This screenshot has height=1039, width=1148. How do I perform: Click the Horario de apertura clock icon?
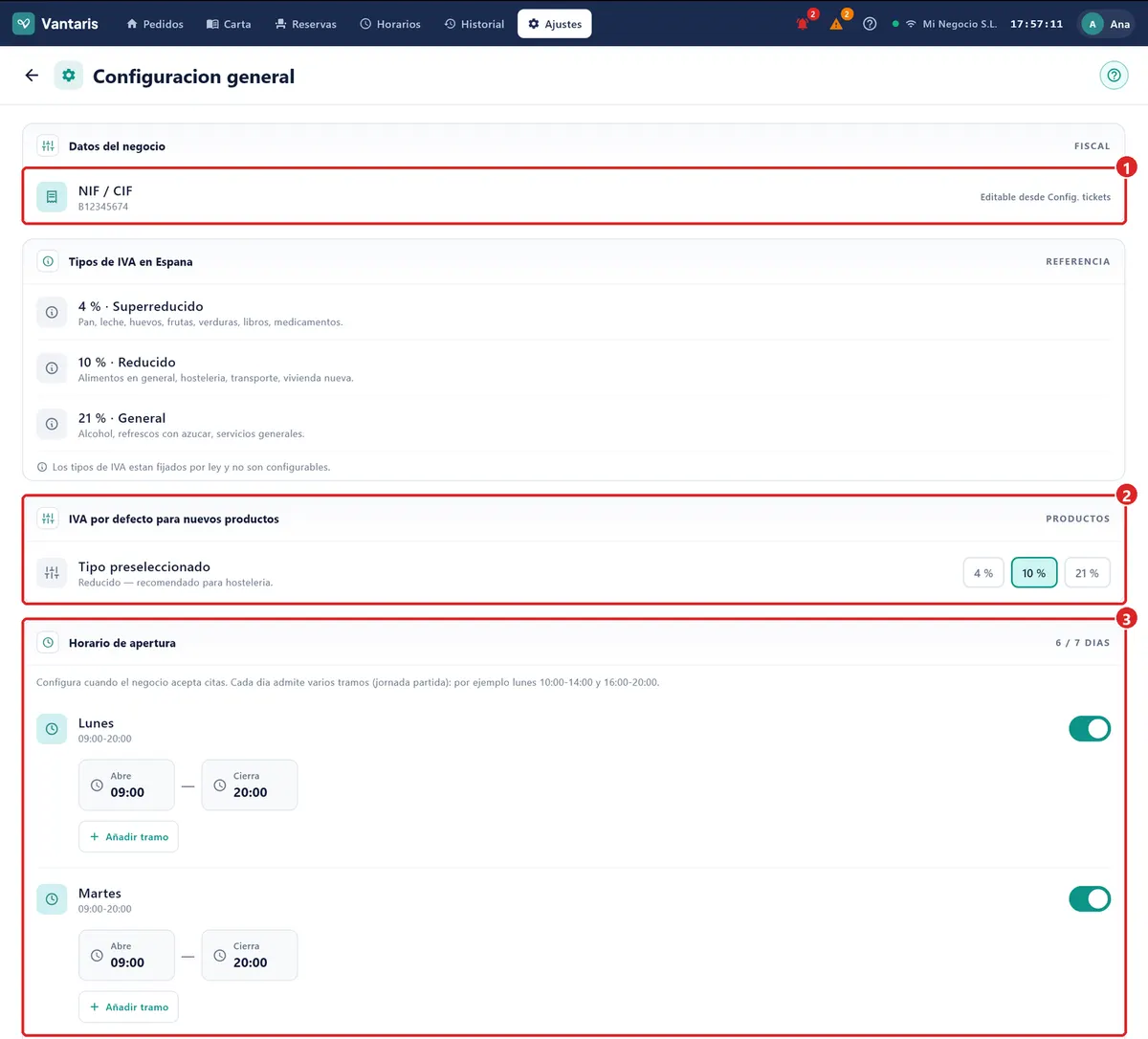(x=48, y=643)
